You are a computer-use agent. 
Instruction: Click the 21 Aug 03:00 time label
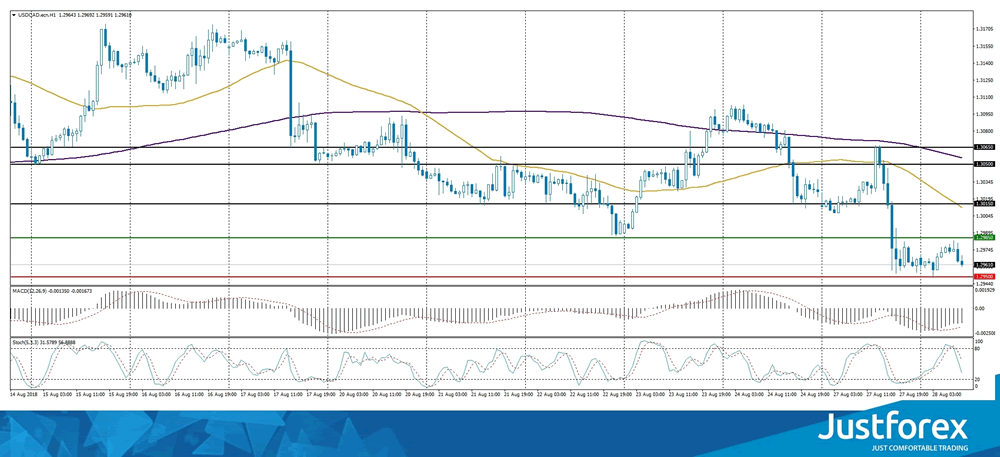(x=453, y=395)
